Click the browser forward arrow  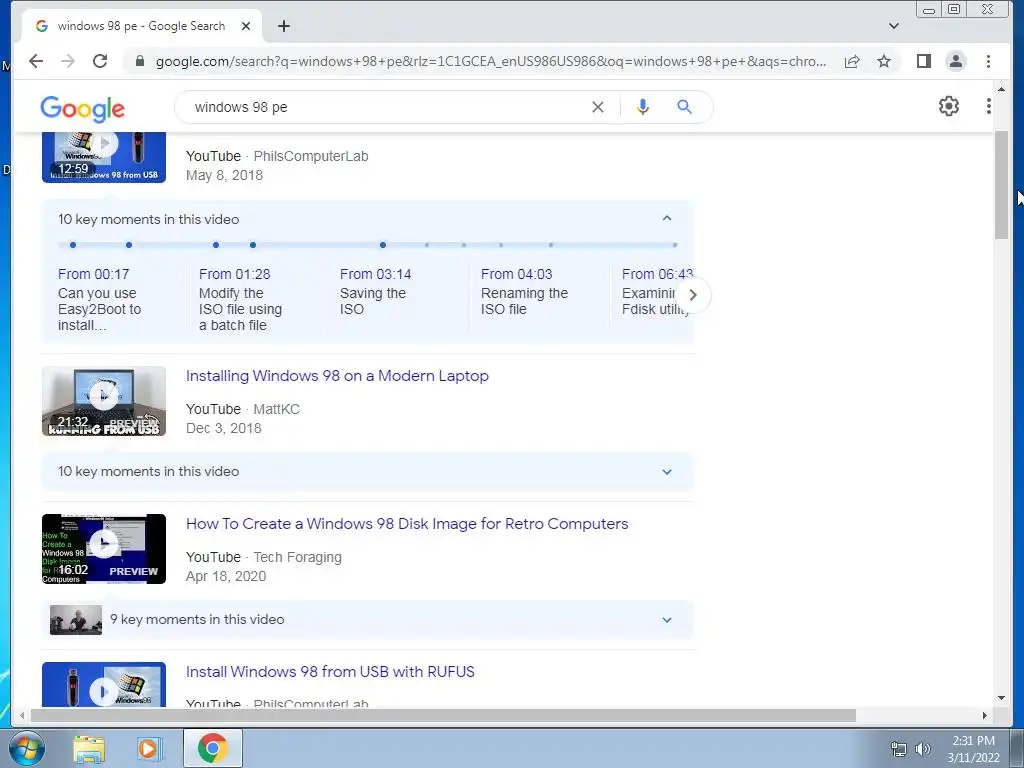point(68,61)
